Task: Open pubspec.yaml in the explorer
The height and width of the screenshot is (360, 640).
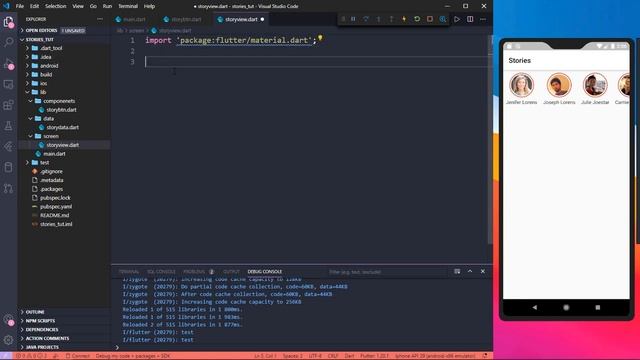Action: tap(56, 207)
